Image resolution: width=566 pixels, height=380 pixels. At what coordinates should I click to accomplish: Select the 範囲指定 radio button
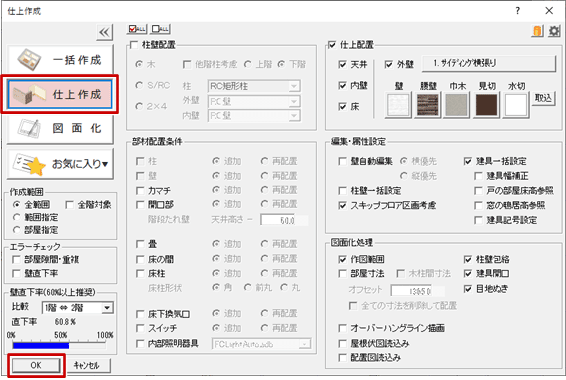pyautogui.click(x=17, y=217)
